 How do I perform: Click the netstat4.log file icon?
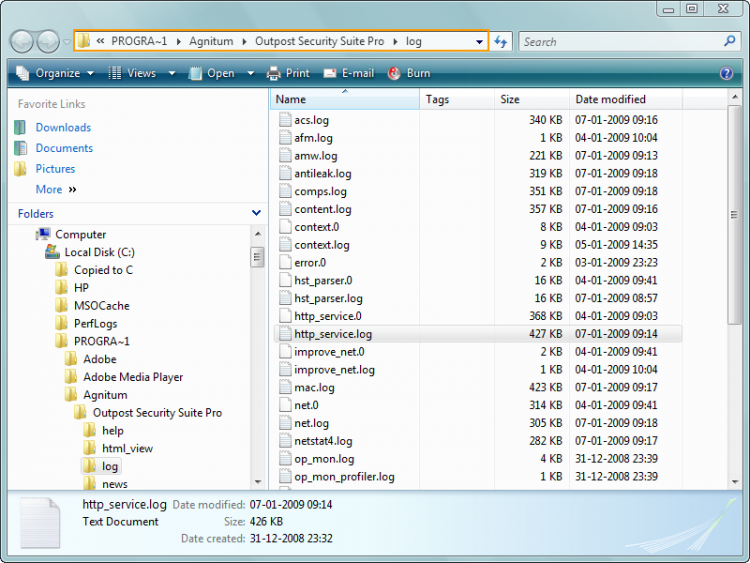[x=285, y=441]
